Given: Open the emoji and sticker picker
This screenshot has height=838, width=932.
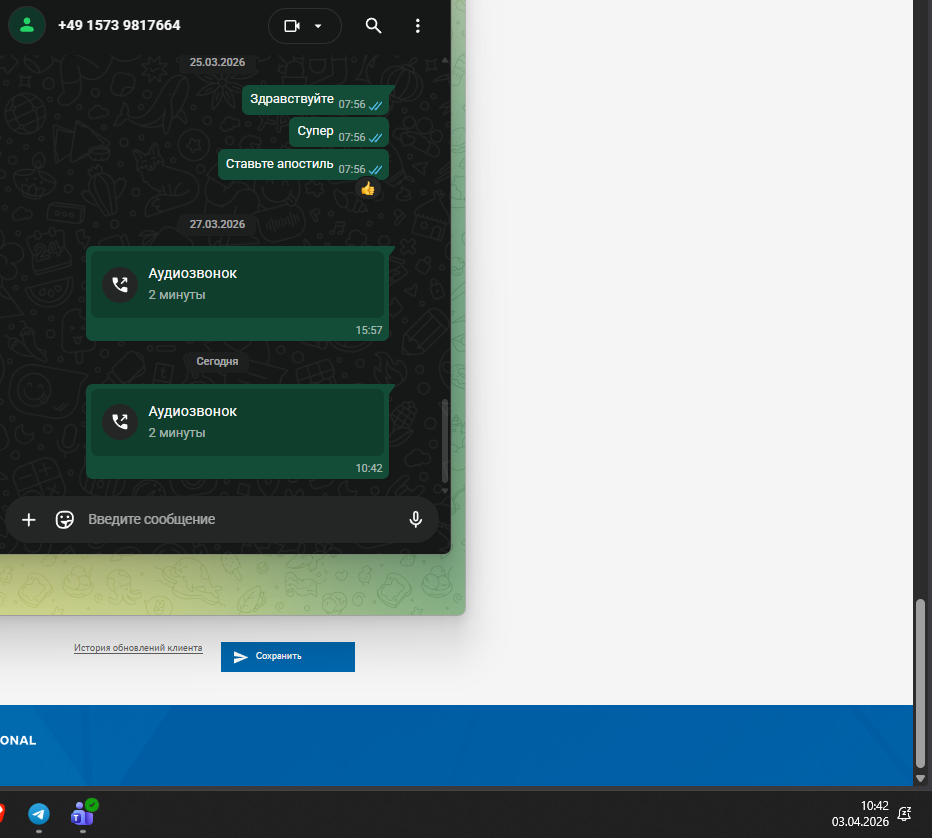Looking at the screenshot, I should [x=65, y=519].
